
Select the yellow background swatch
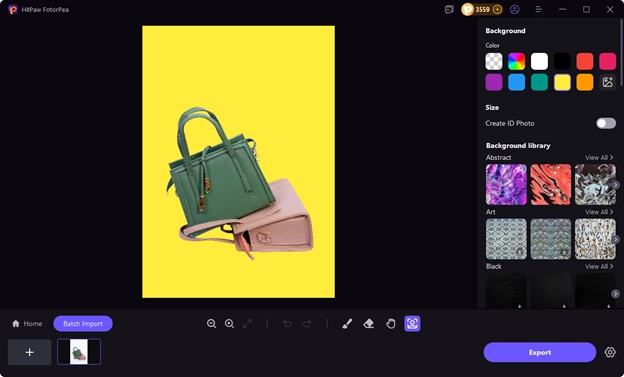pos(562,82)
